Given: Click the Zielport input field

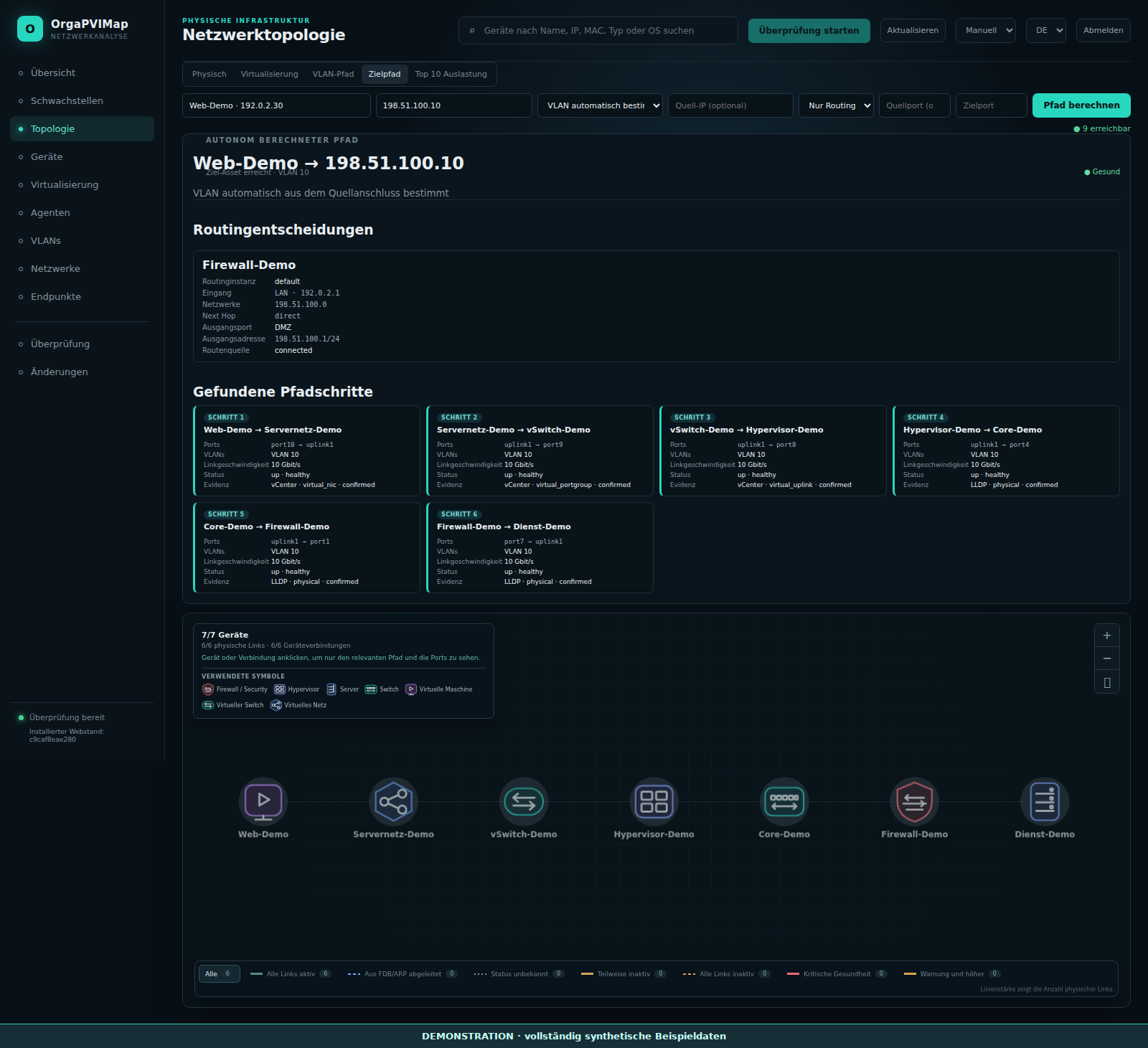Looking at the screenshot, I should point(991,105).
